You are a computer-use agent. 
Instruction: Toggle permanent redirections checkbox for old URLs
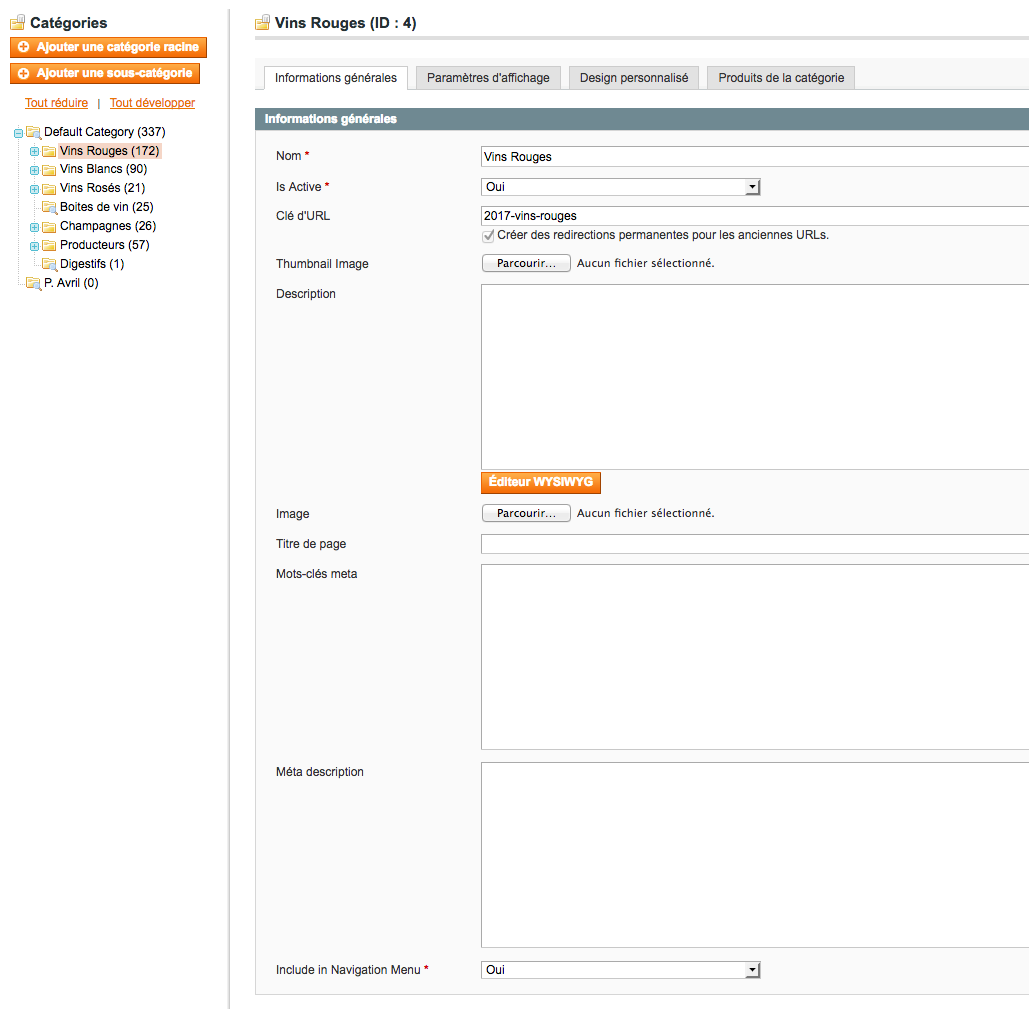(x=488, y=236)
